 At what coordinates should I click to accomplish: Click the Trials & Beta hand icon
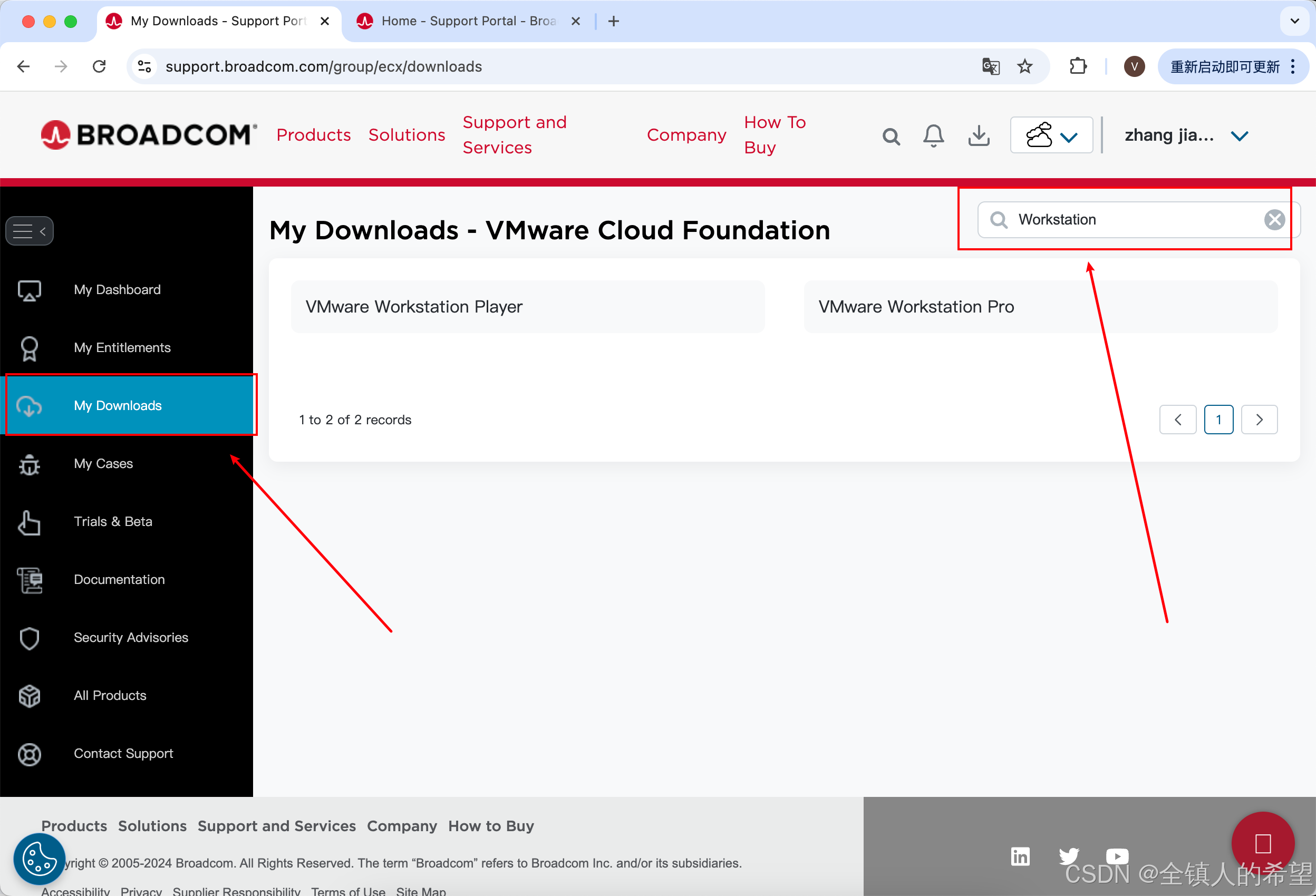coord(30,522)
